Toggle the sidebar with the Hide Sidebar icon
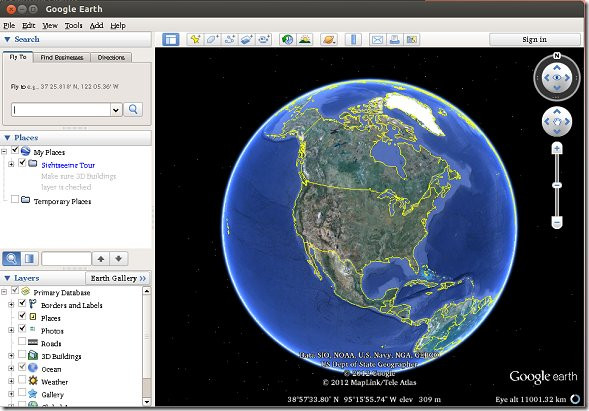Viewport: 589px width, 411px height. 171,39
